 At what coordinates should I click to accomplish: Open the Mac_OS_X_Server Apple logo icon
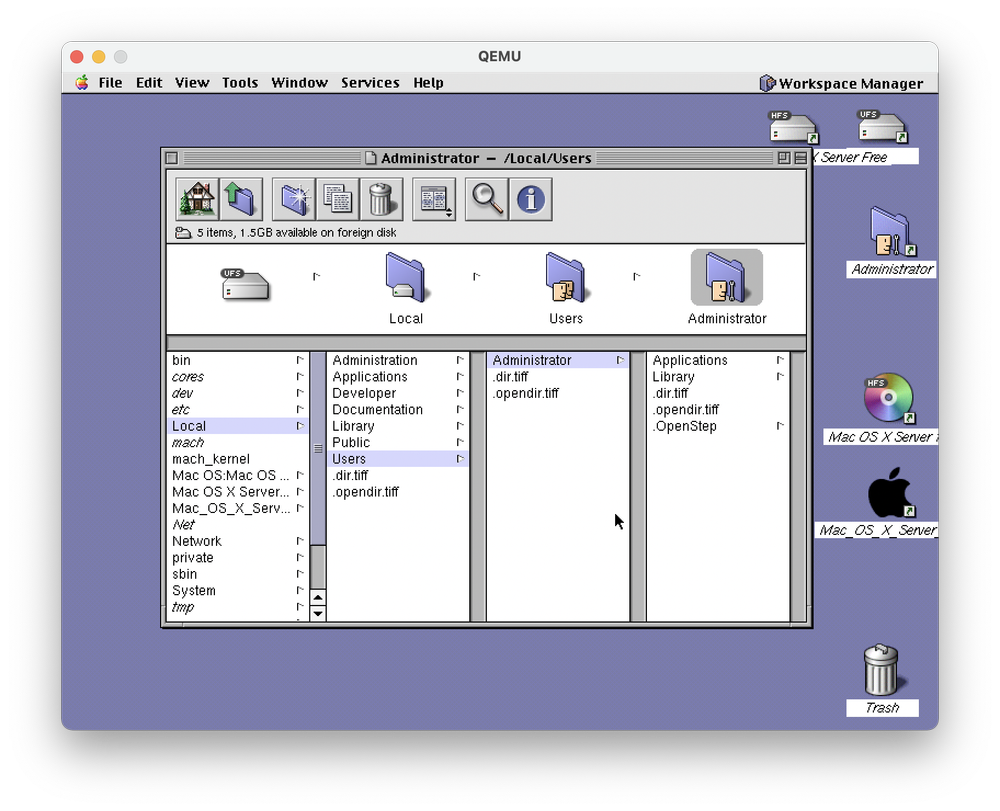coord(890,492)
